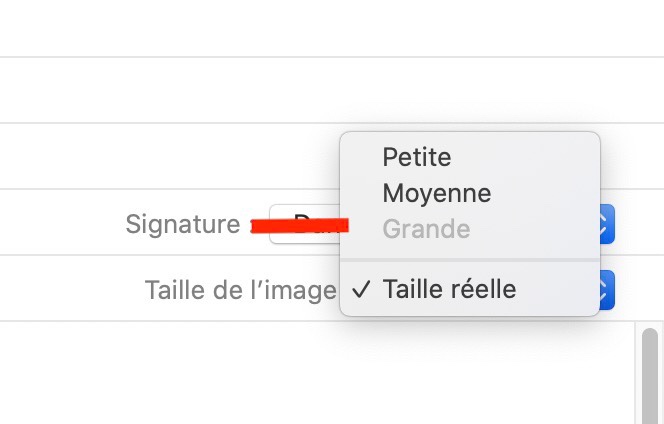Screen dimensions: 664x424
Task: Click the Signature blue up-down arrows
Action: 606,224
